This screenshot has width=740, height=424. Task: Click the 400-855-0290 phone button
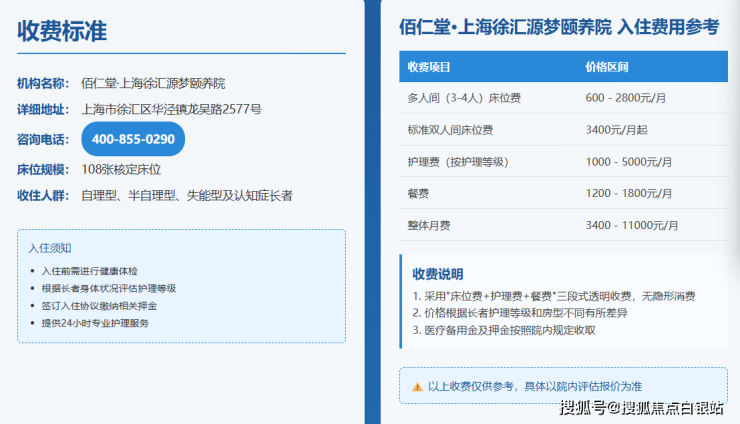tap(133, 139)
